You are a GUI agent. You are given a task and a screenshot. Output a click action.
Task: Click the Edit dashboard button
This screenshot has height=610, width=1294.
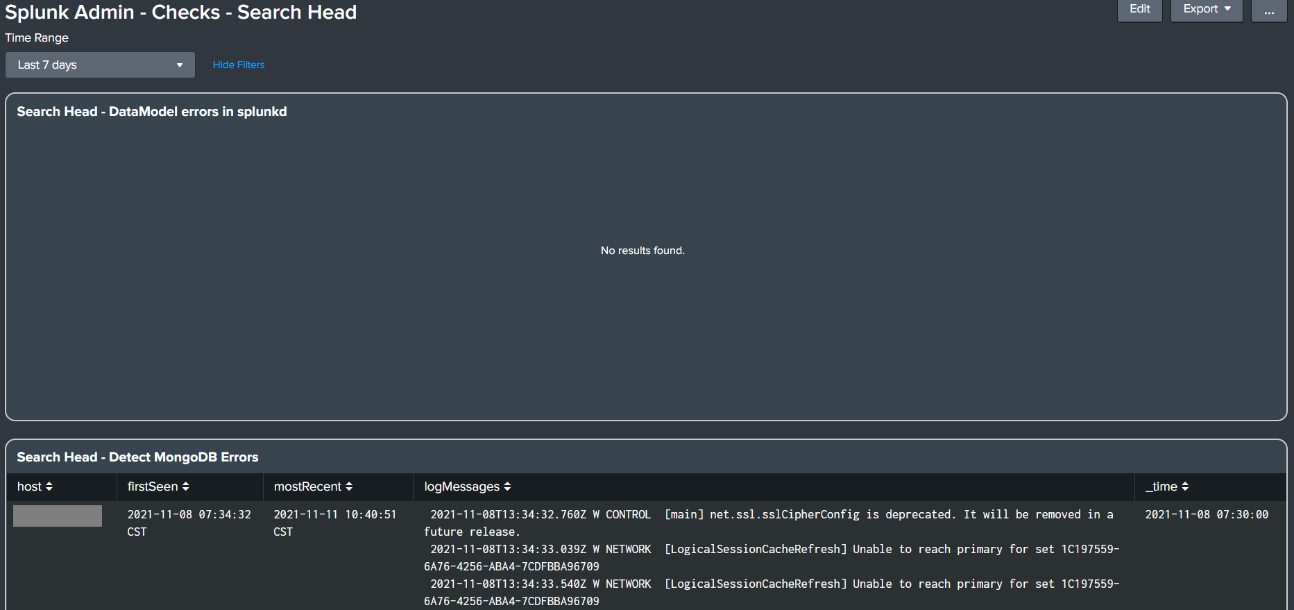tap(1139, 9)
